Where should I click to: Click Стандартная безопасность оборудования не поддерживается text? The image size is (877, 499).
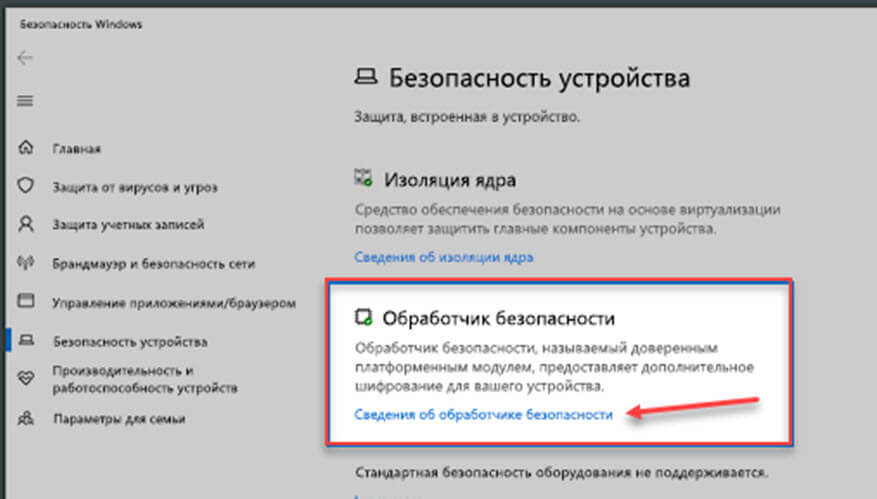pyautogui.click(x=562, y=473)
